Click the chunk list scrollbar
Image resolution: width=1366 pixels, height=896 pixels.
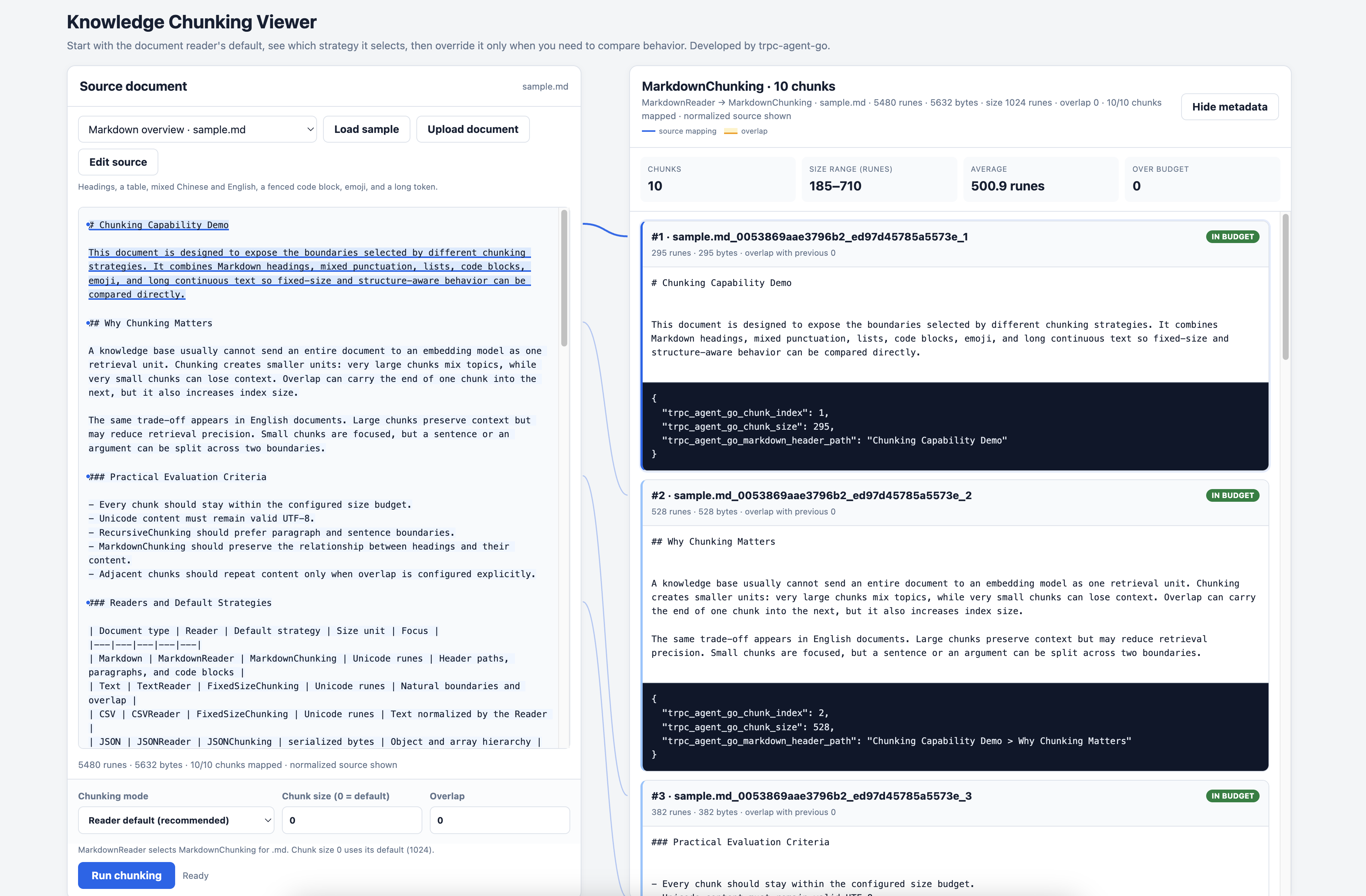pos(1286,287)
